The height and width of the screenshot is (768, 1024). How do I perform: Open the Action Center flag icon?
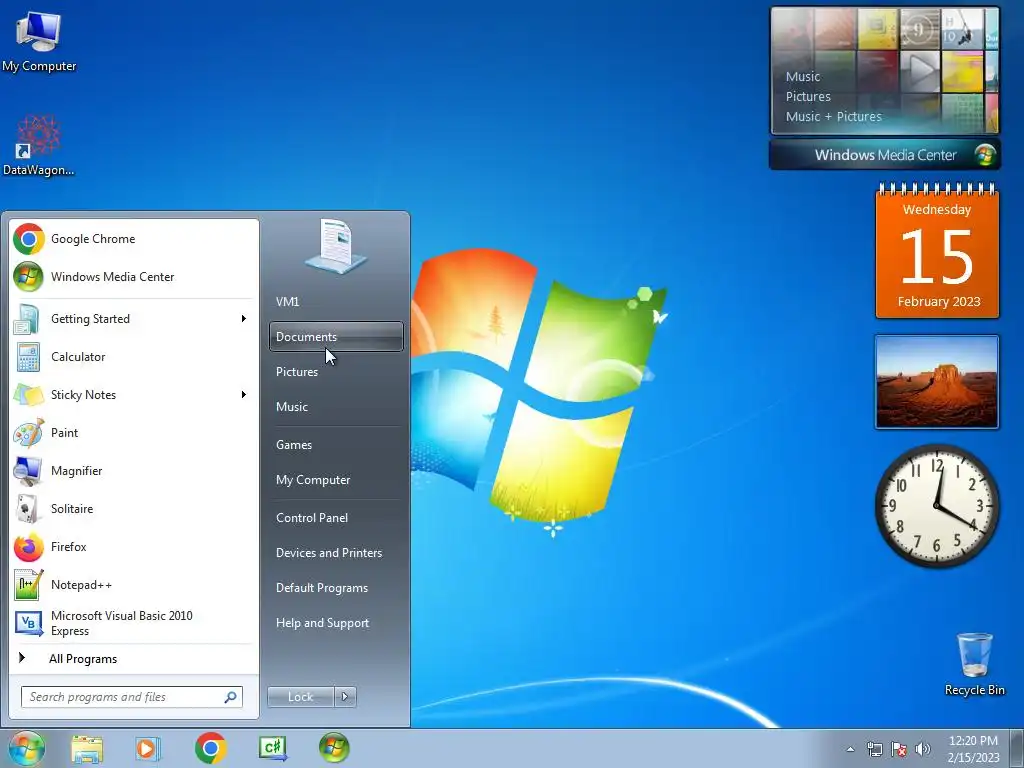(x=899, y=750)
